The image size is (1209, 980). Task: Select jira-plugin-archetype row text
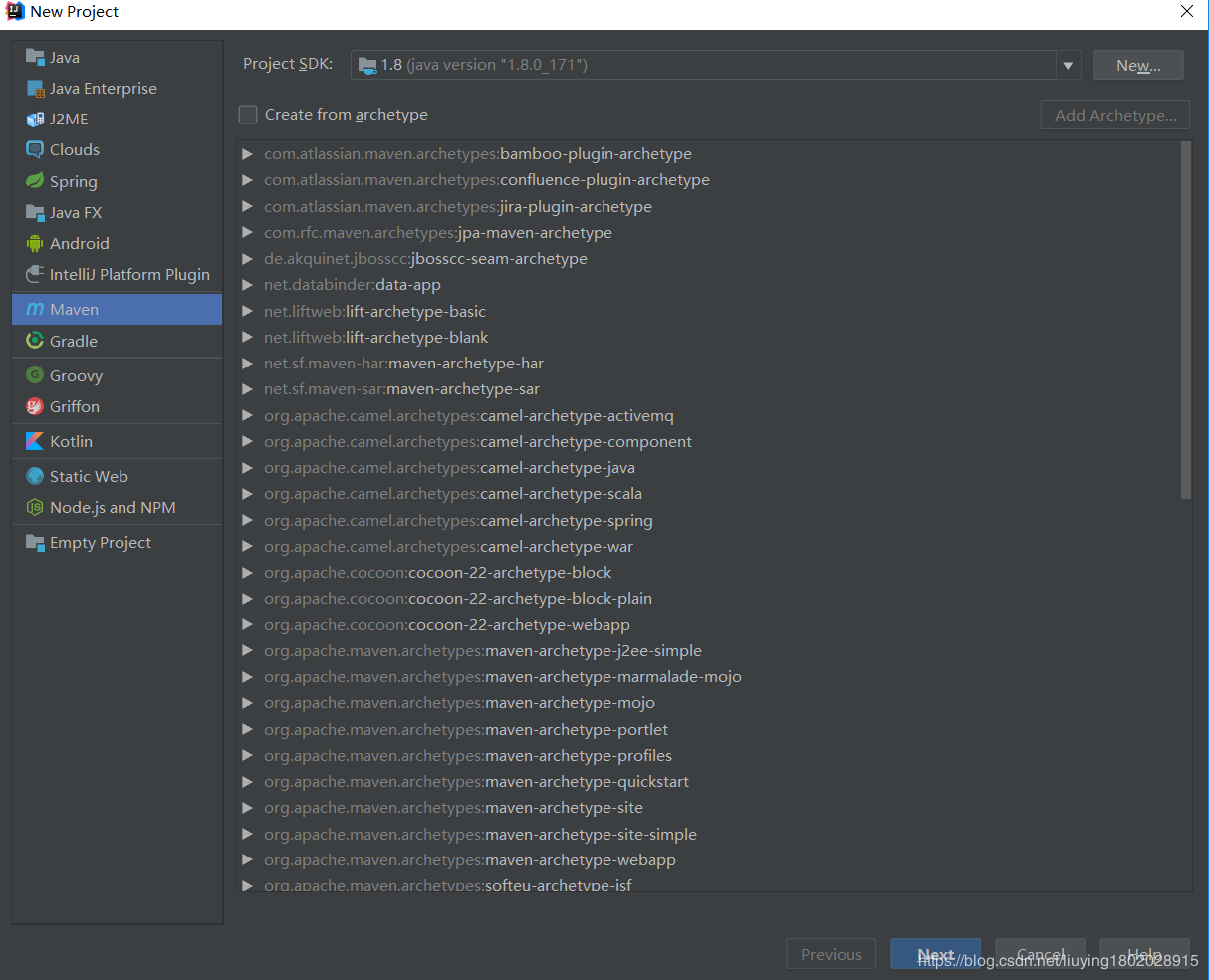coord(458,206)
